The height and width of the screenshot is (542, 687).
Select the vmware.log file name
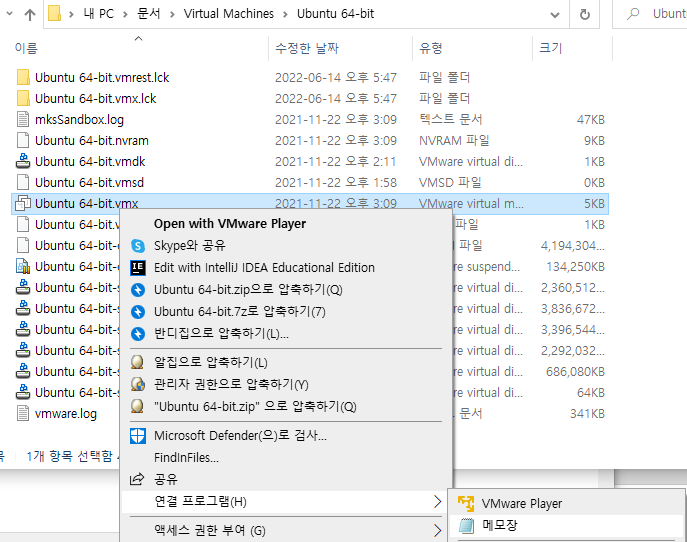(66, 414)
